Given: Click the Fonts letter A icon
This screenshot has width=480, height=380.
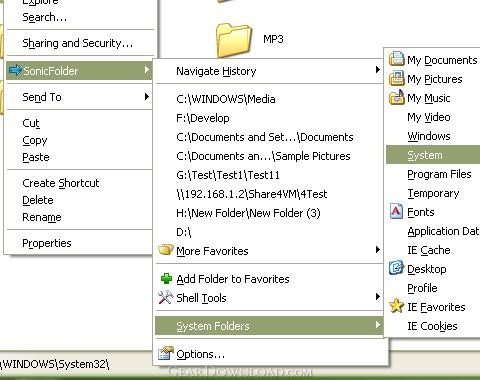Looking at the screenshot, I should 396,211.
